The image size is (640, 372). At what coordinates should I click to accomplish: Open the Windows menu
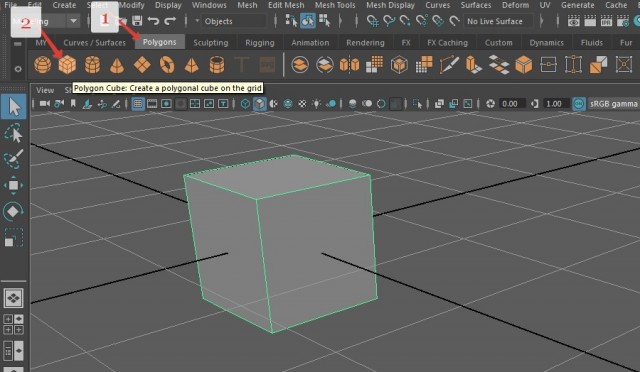coord(209,5)
